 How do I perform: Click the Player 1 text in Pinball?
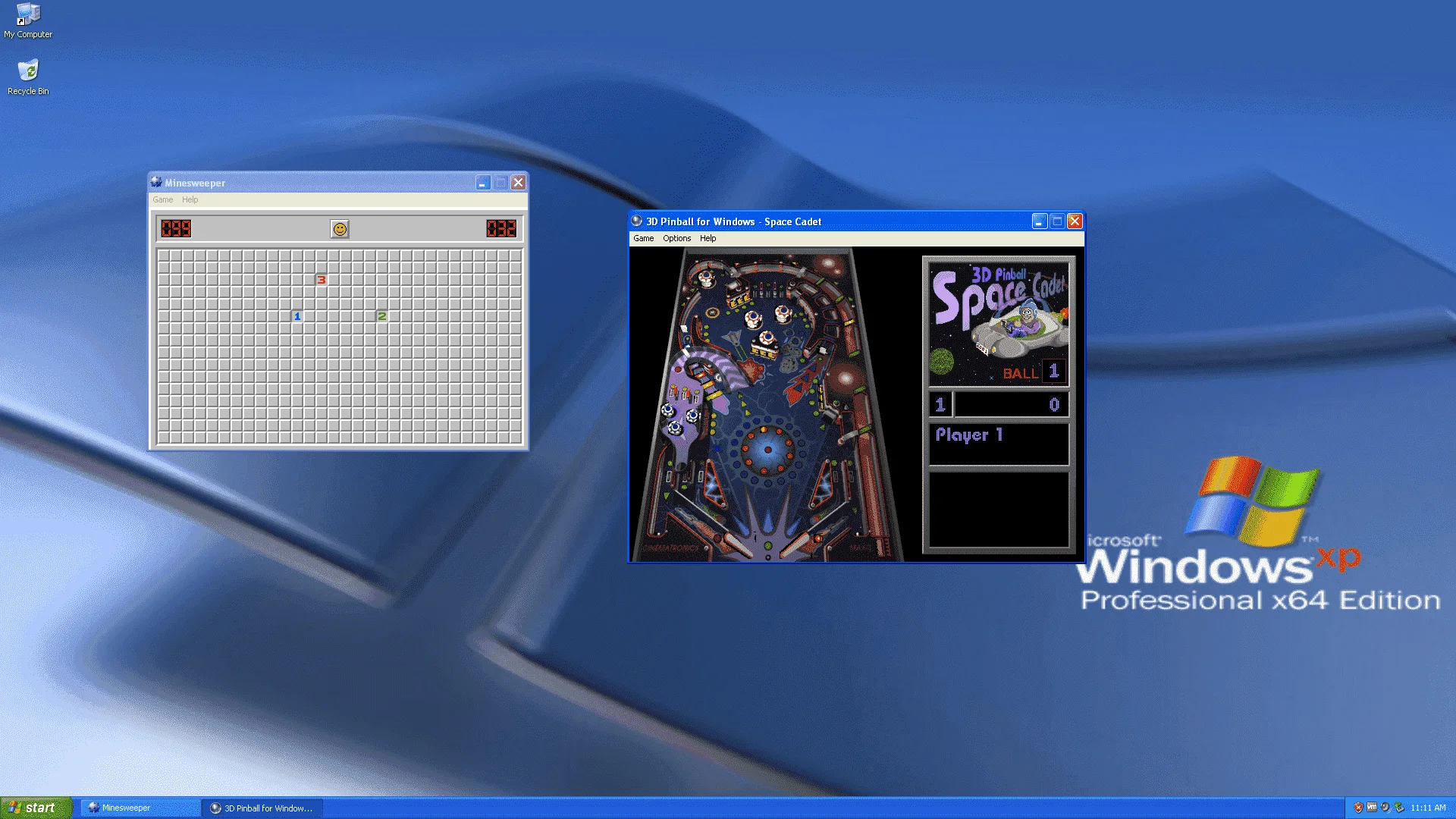click(969, 435)
